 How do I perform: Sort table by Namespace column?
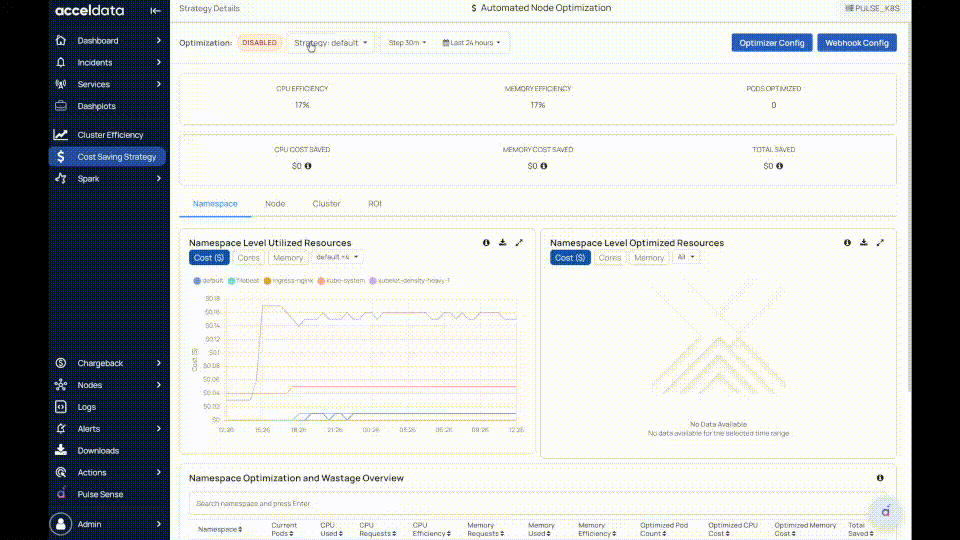click(x=220, y=529)
